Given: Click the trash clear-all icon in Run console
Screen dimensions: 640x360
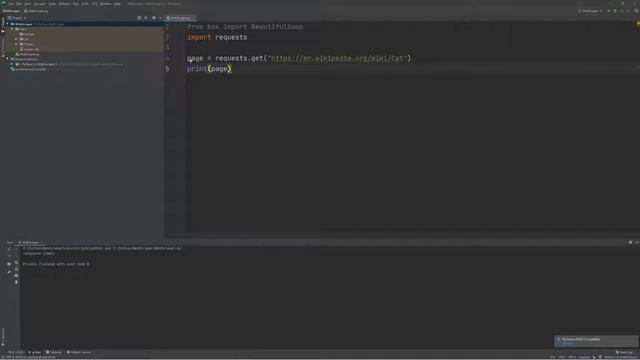Looking at the screenshot, I should 16,282.
